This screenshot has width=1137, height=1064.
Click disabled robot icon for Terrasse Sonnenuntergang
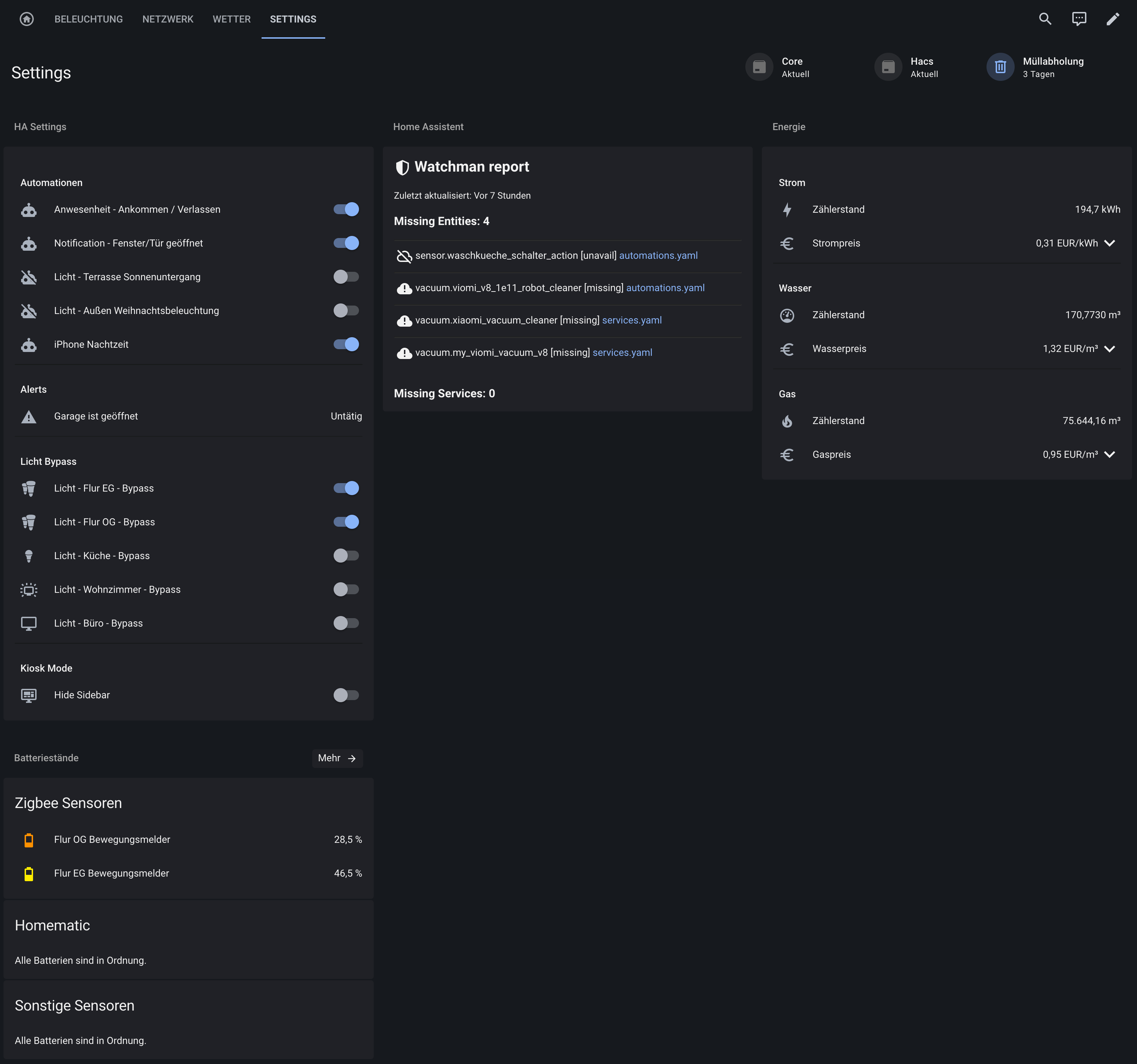[28, 277]
